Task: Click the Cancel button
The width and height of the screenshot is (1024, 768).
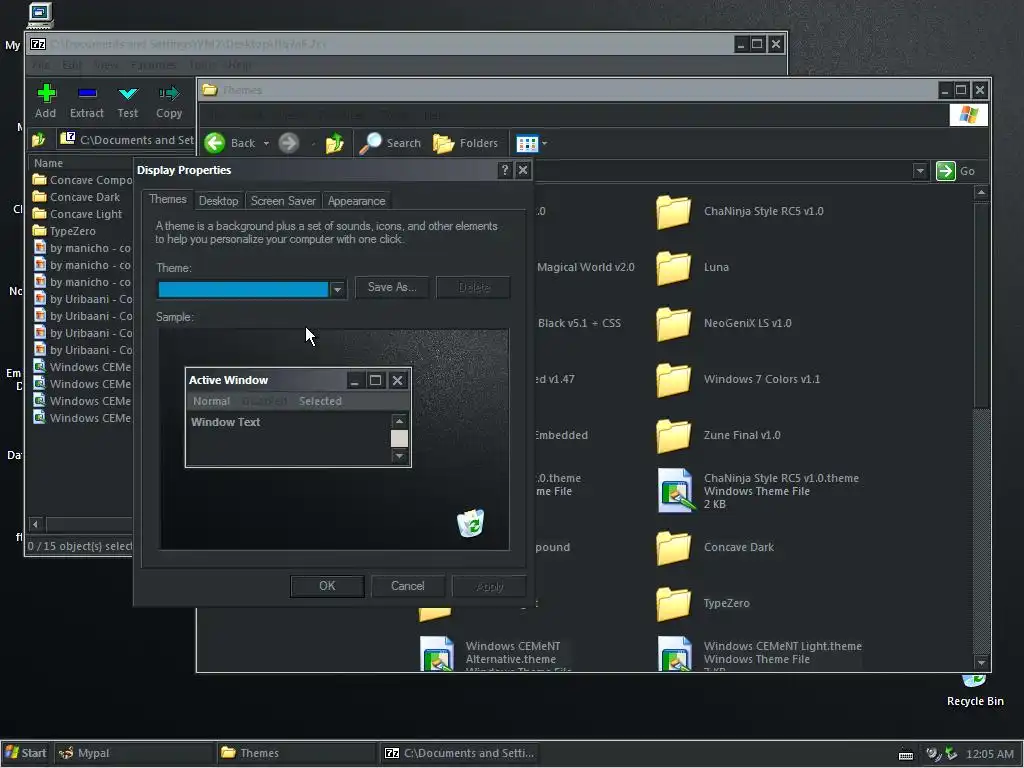Action: 408,586
